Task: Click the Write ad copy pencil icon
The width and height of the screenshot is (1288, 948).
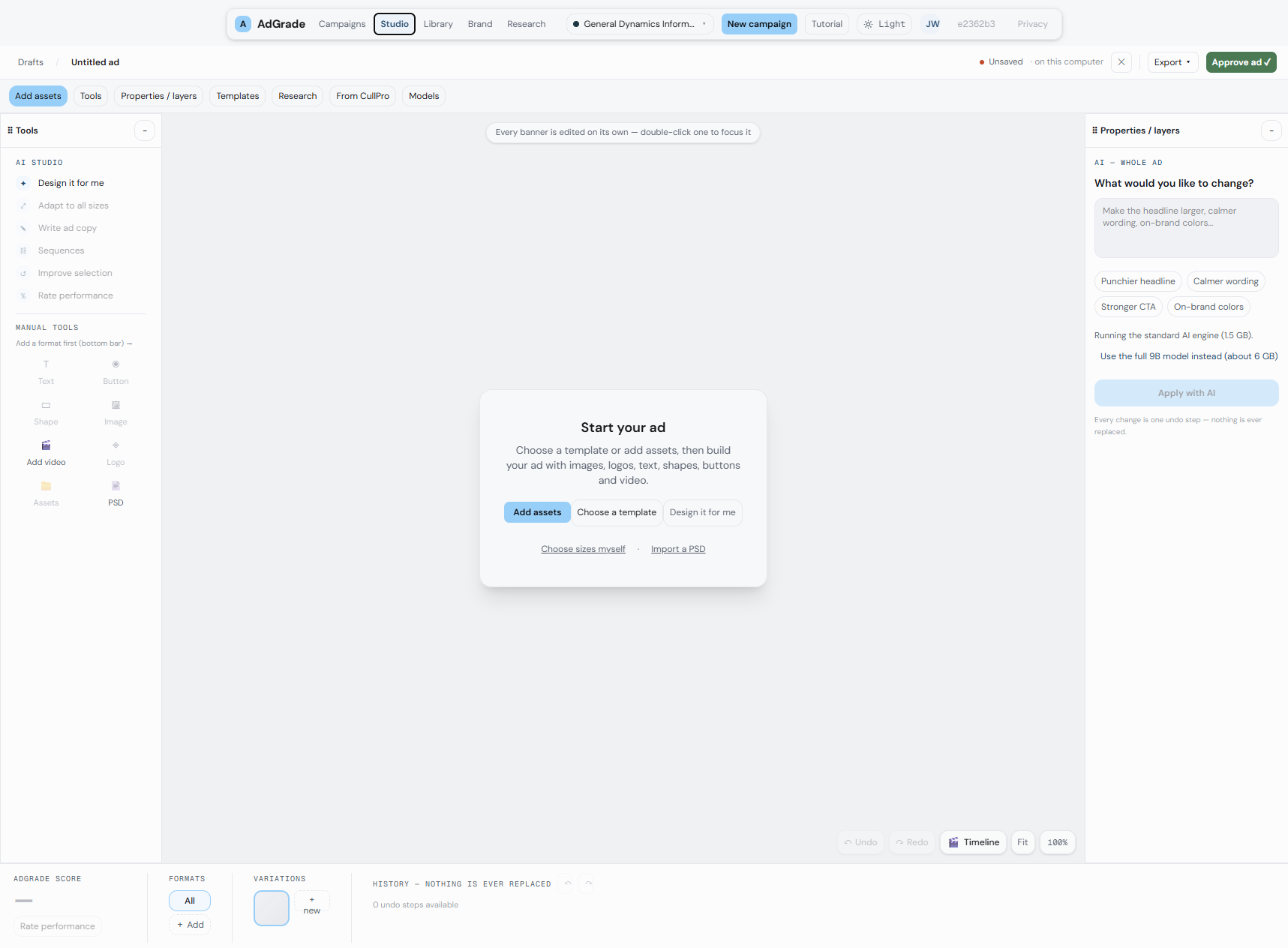Action: point(23,228)
